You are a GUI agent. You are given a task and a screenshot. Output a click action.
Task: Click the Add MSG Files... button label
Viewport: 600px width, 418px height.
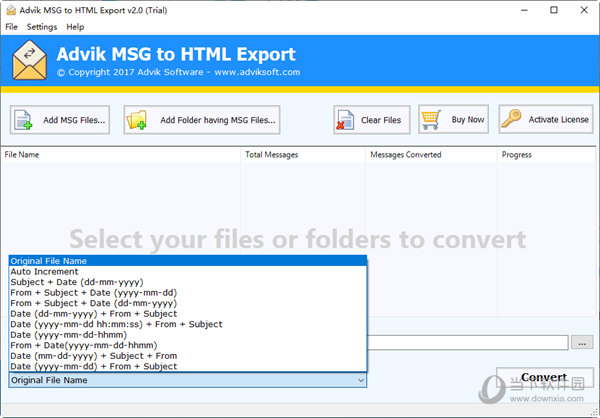74,120
